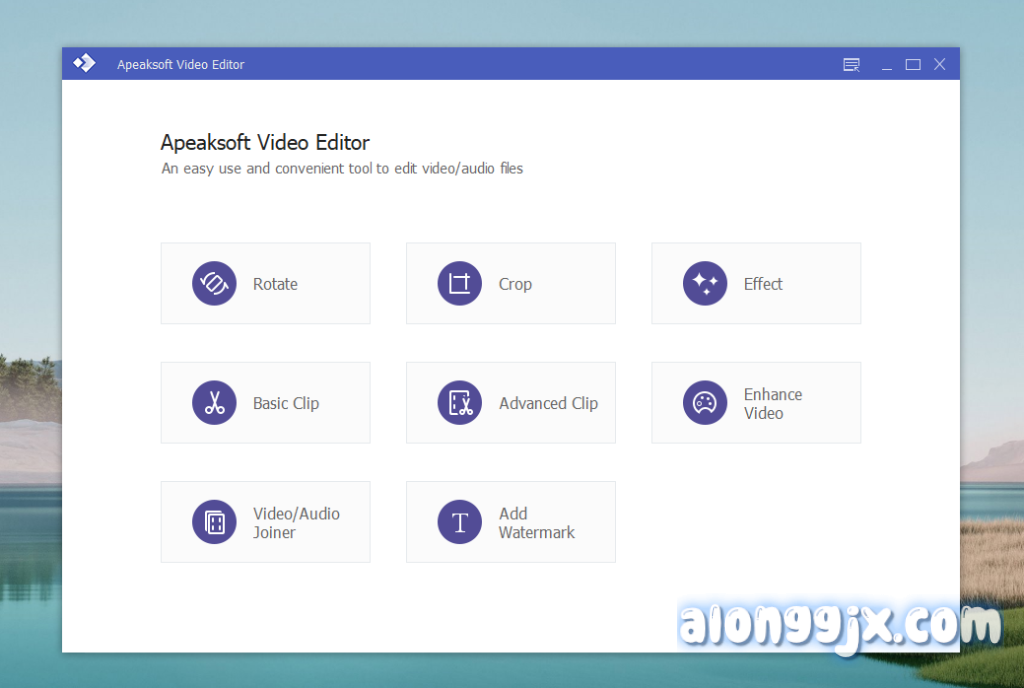1024x688 pixels.
Task: Open the Video/Audio Joiner text label
Action: (296, 522)
